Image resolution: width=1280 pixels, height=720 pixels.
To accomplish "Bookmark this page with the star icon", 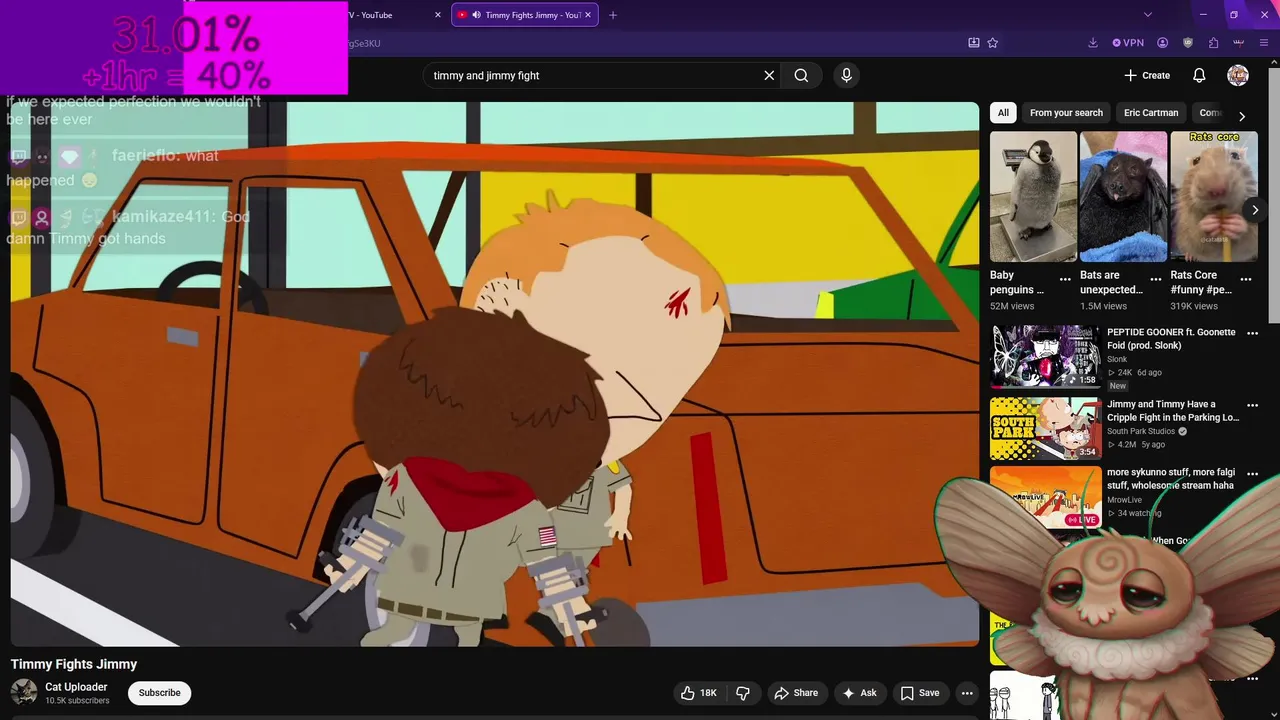I will 993,43.
